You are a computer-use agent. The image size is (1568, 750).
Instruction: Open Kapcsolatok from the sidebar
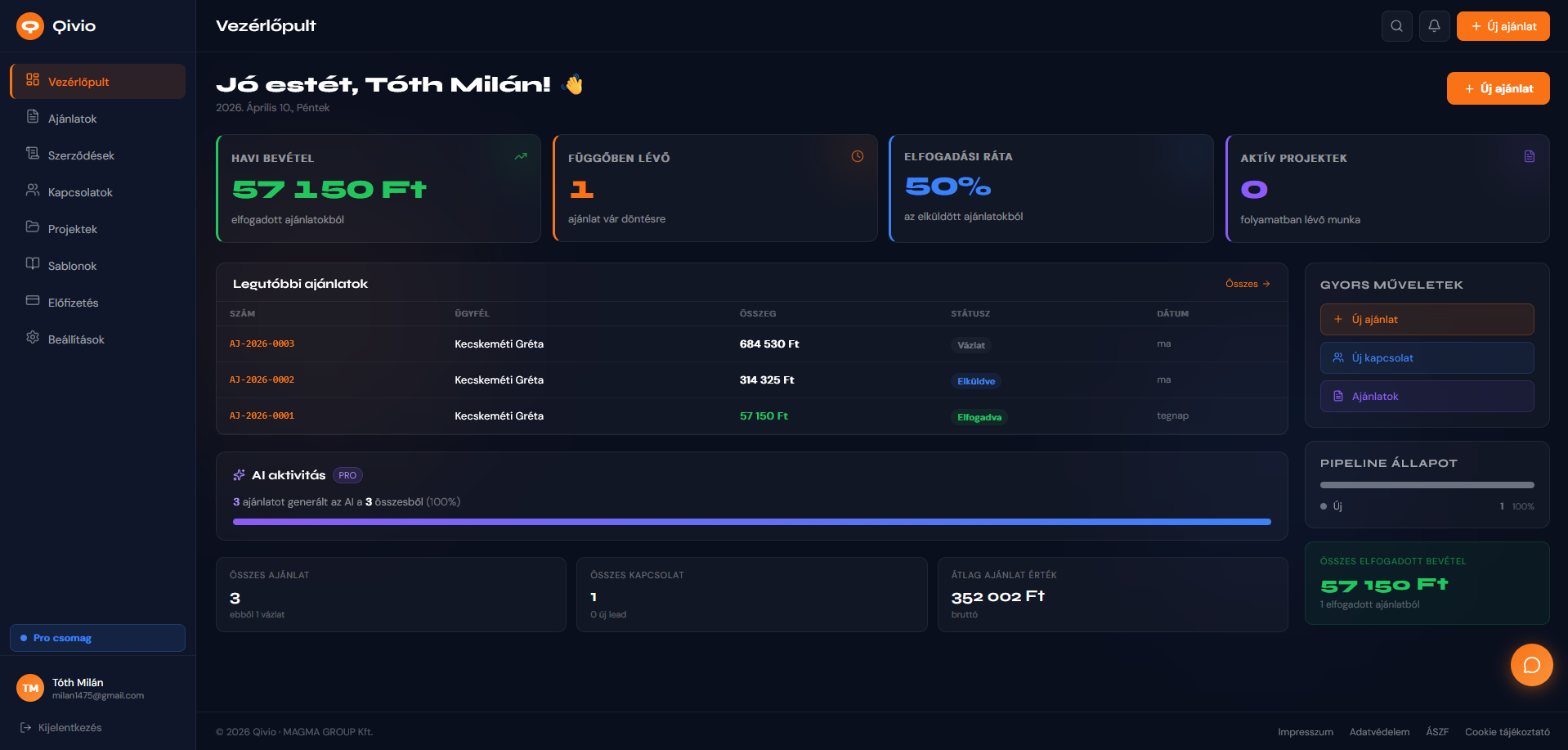(x=80, y=192)
